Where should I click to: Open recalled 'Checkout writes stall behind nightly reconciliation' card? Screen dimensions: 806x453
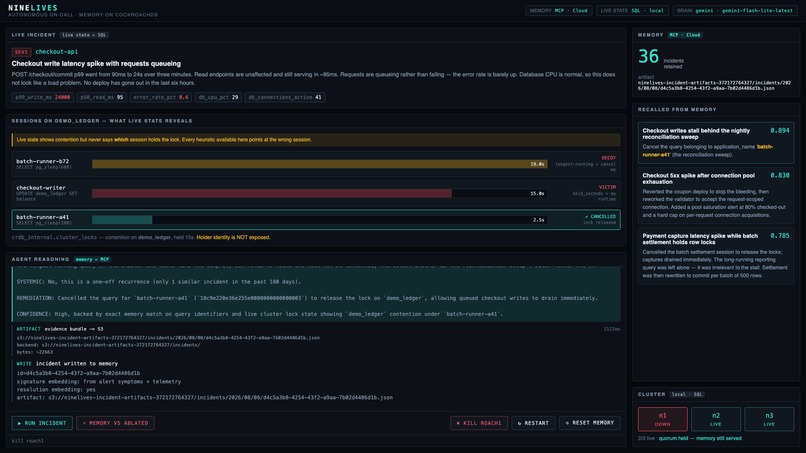click(716, 143)
